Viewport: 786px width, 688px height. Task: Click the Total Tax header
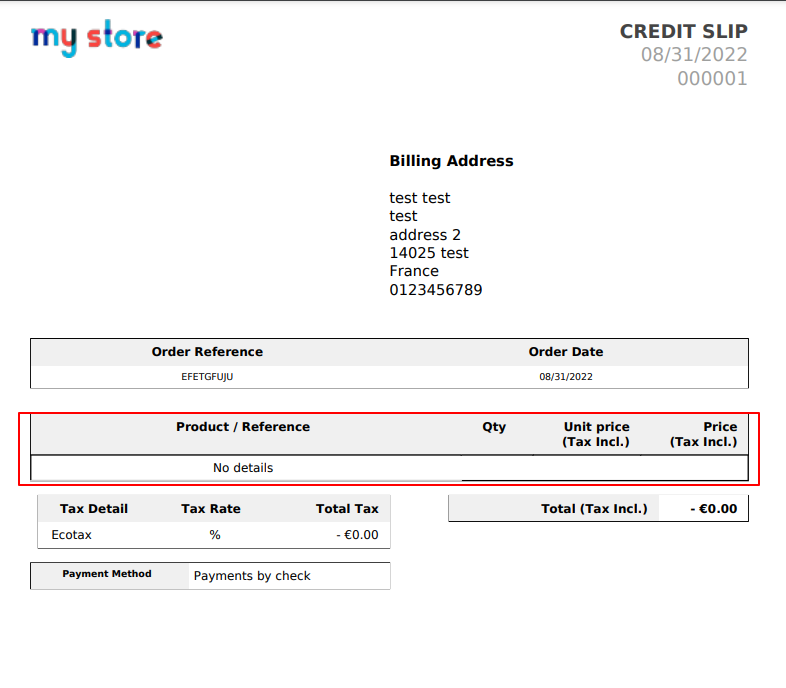347,509
